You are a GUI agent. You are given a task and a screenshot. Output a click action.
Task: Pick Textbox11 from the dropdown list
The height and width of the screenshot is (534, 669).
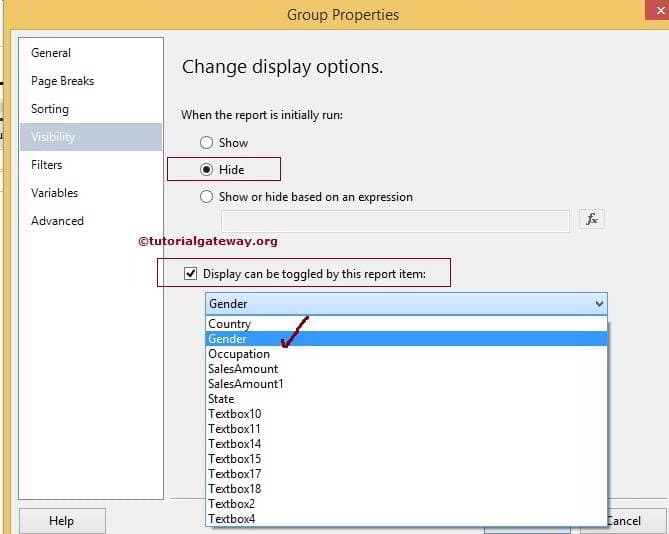[x=406, y=429]
